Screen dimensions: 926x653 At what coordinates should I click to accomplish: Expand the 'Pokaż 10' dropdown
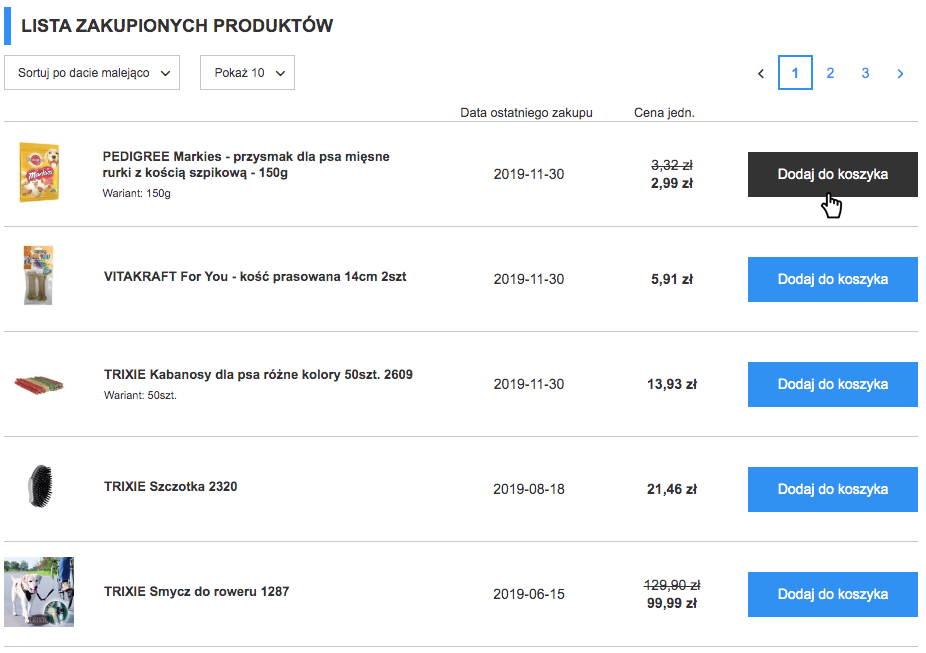(x=247, y=73)
